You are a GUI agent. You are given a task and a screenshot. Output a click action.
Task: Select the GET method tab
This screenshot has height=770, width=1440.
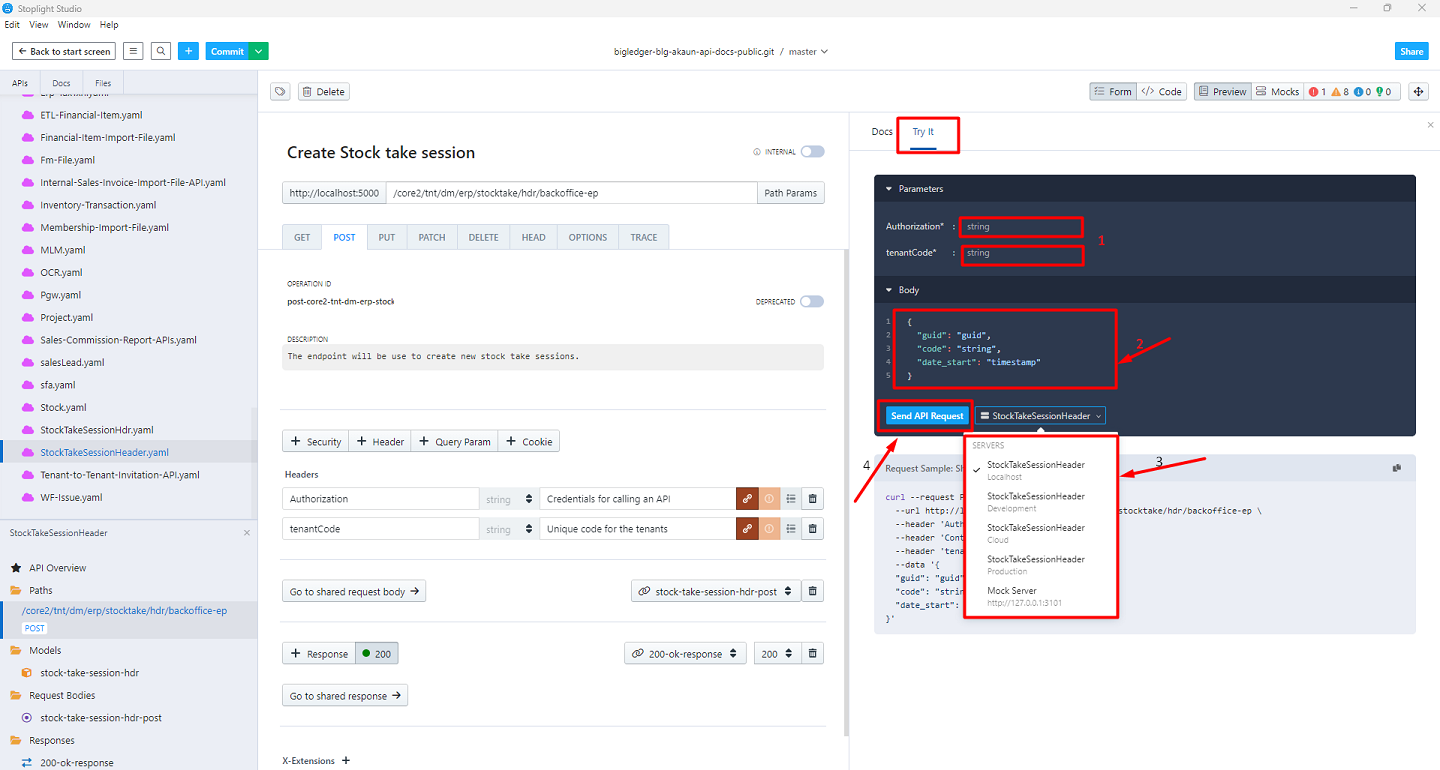click(x=302, y=237)
